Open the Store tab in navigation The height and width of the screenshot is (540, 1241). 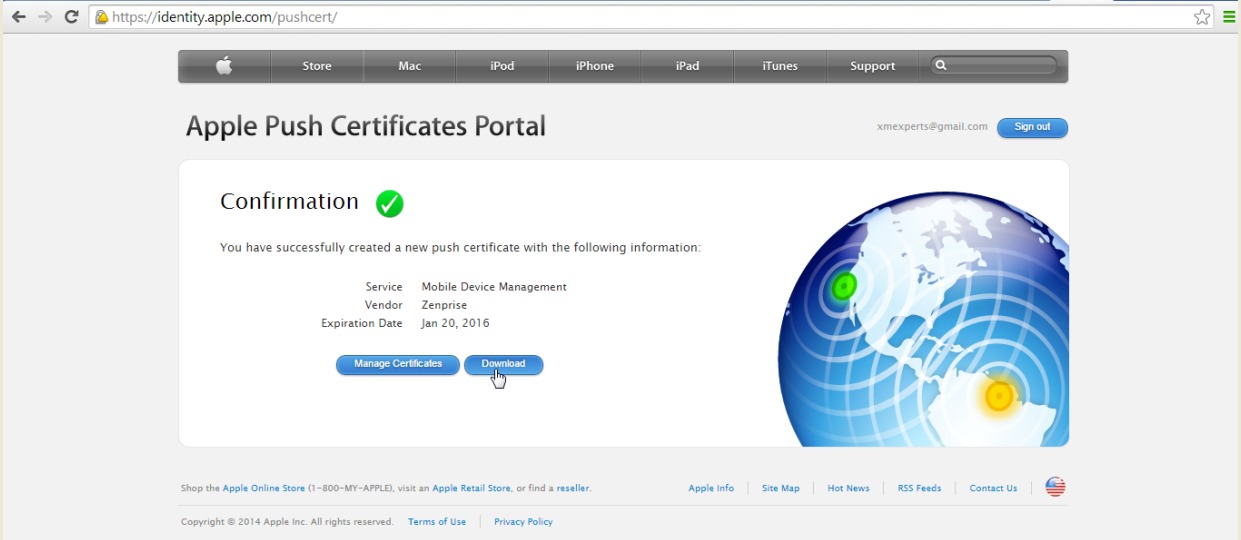point(317,66)
